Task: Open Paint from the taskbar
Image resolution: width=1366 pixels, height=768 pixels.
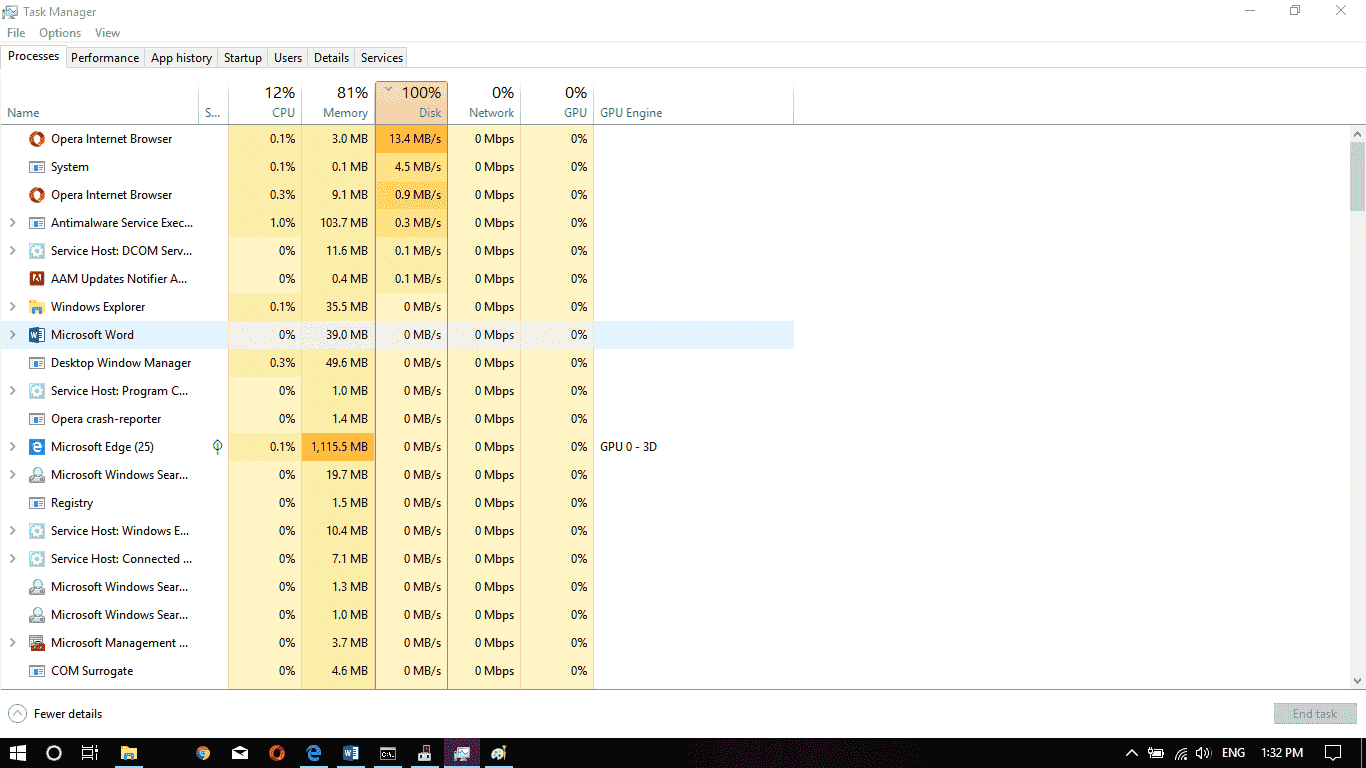Action: tap(499, 753)
